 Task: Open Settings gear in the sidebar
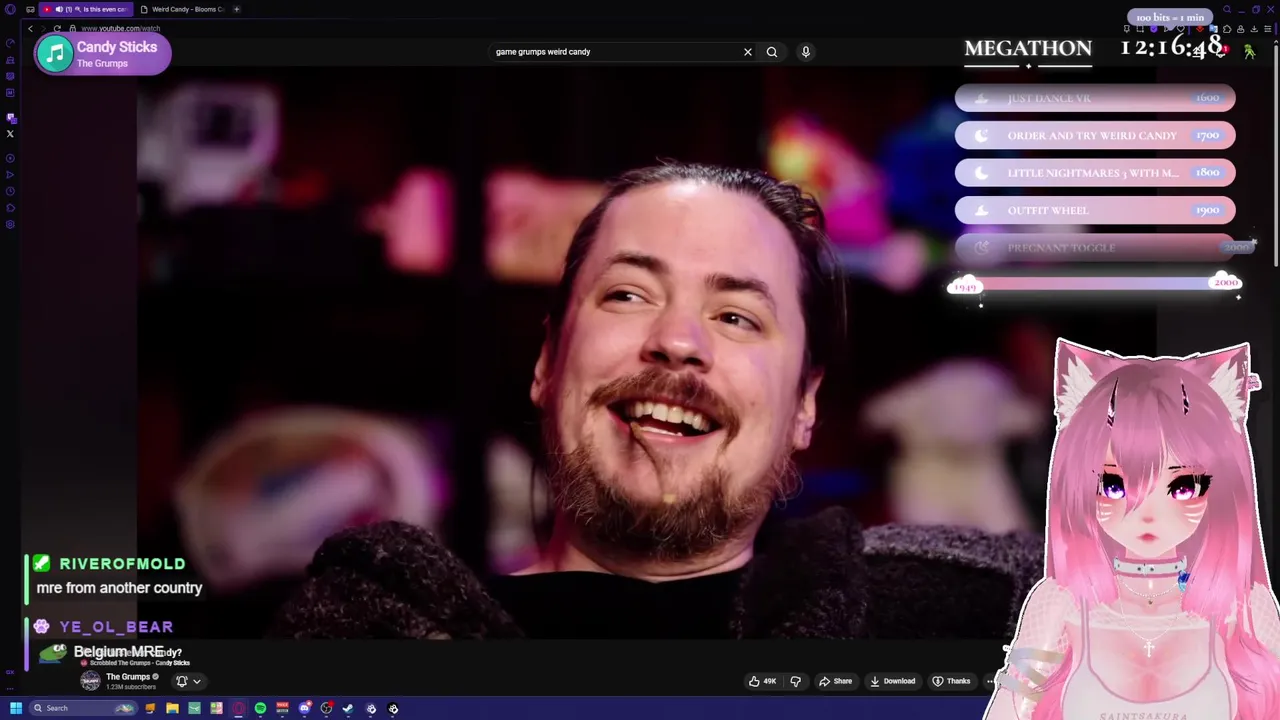click(x=10, y=224)
